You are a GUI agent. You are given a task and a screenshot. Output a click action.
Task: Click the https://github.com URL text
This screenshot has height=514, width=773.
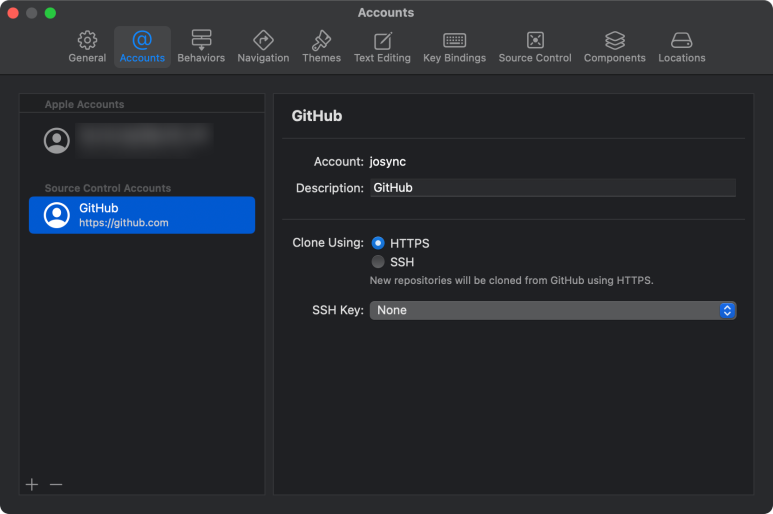[124, 223]
